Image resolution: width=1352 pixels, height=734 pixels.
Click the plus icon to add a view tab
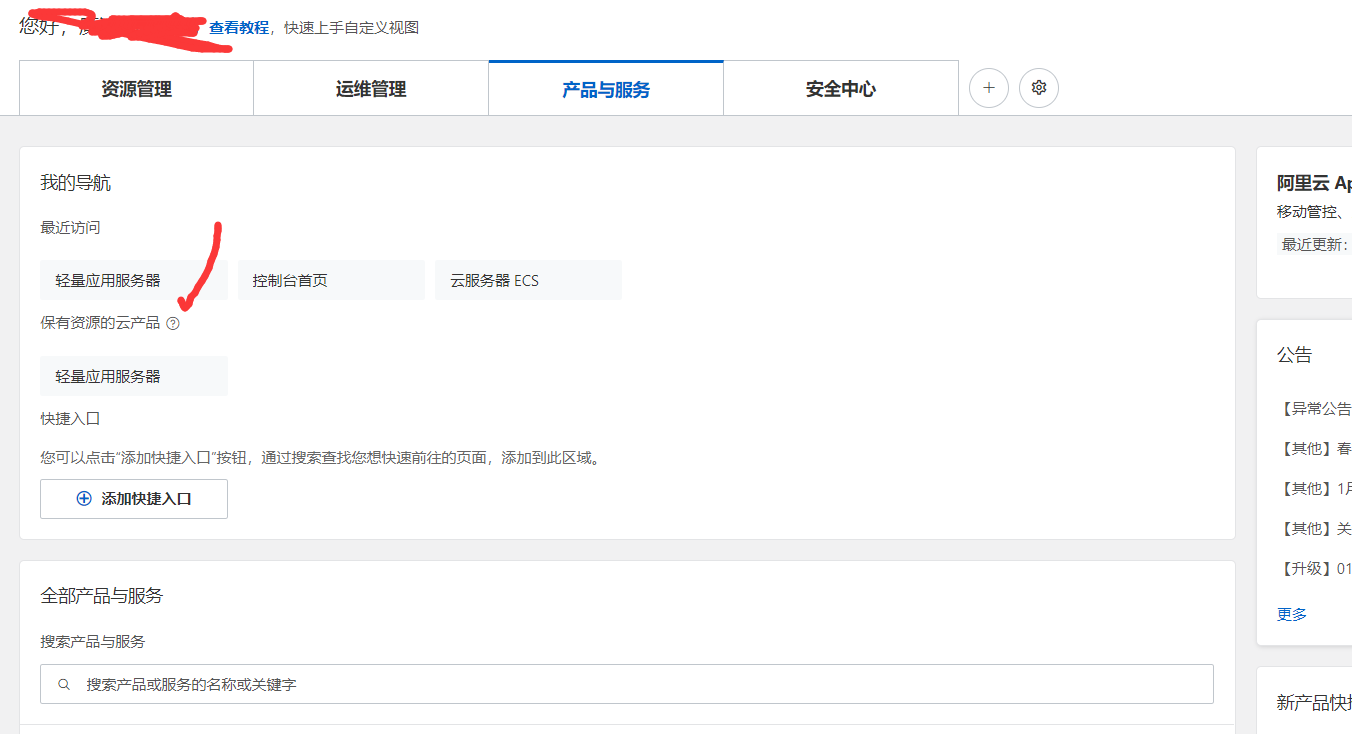tap(989, 88)
